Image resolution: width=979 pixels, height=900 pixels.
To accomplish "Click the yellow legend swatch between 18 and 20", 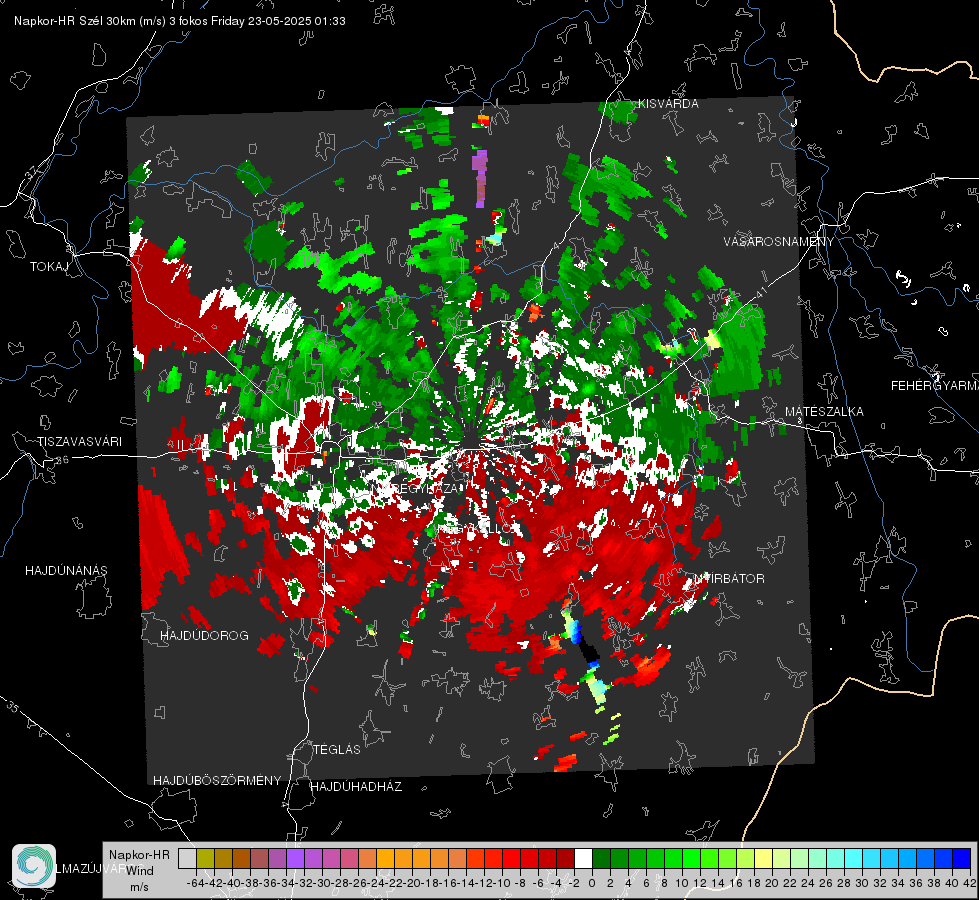I will tap(764, 858).
